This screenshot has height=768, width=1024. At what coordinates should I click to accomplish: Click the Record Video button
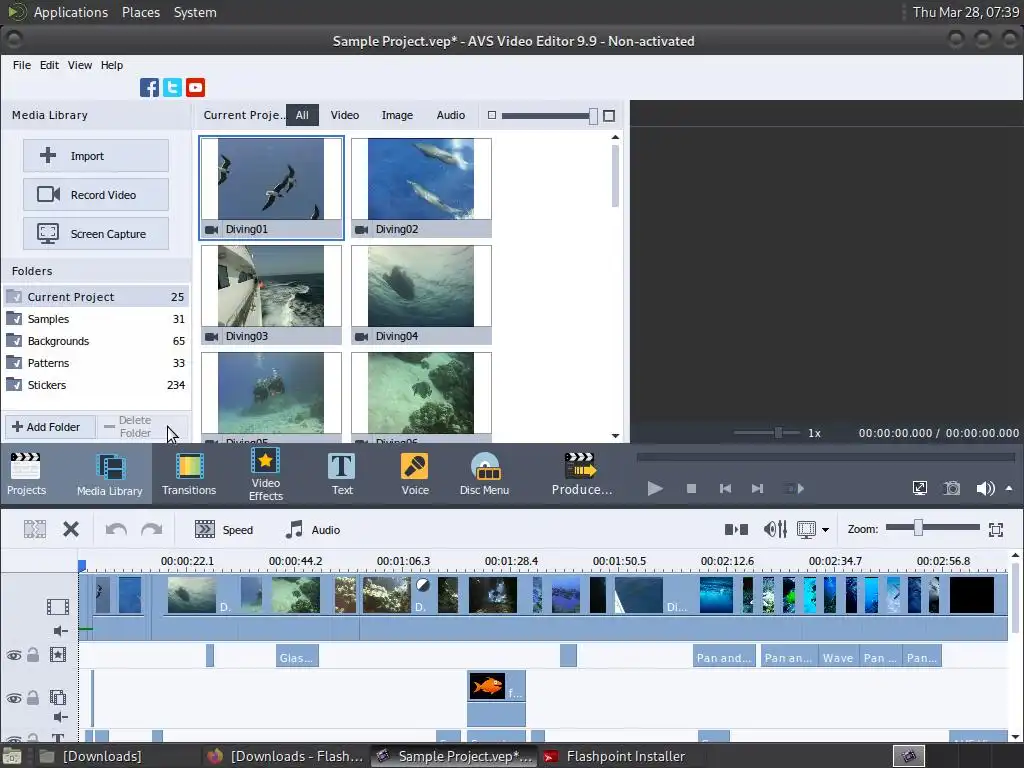96,195
